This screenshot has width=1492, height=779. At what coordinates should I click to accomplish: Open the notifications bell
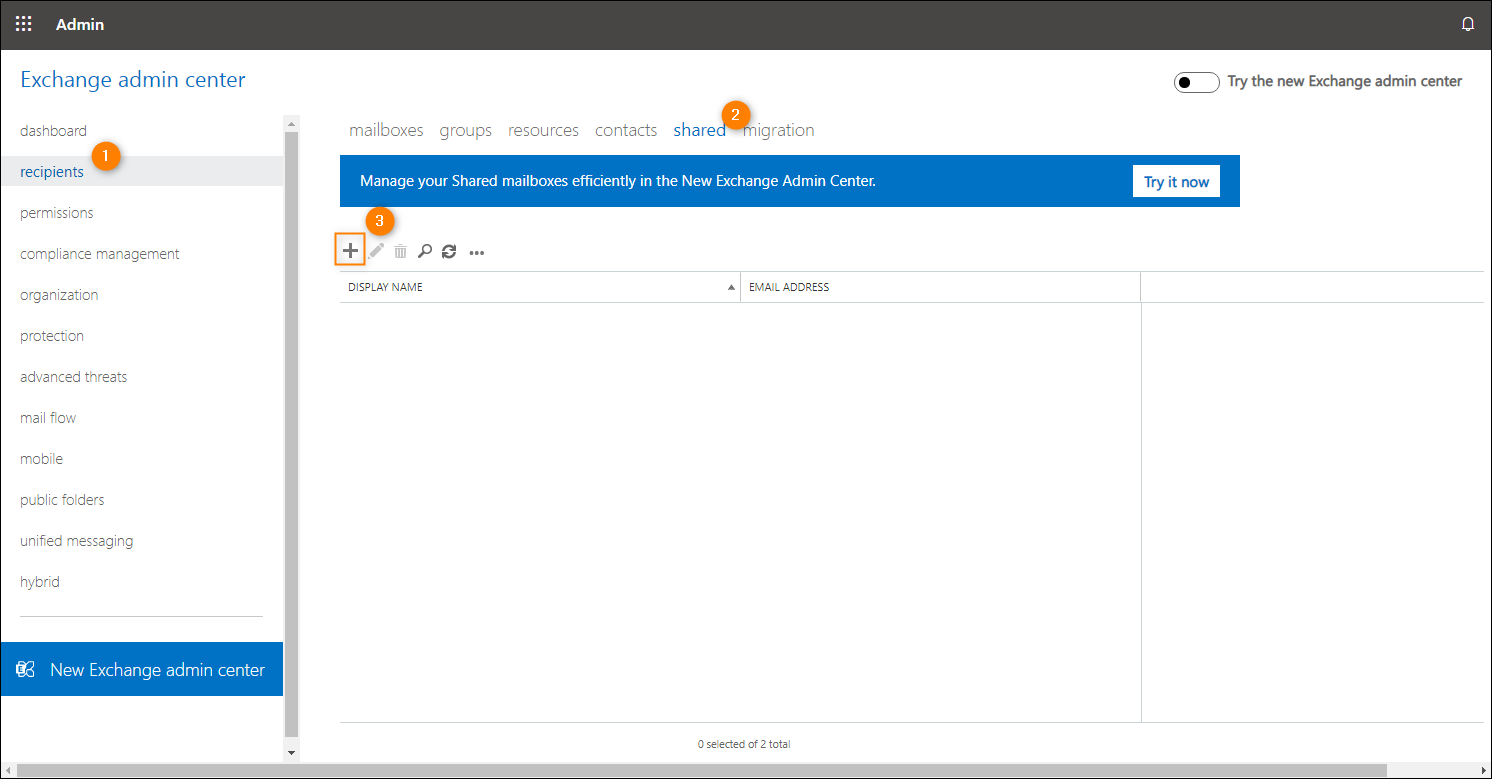click(x=1468, y=24)
